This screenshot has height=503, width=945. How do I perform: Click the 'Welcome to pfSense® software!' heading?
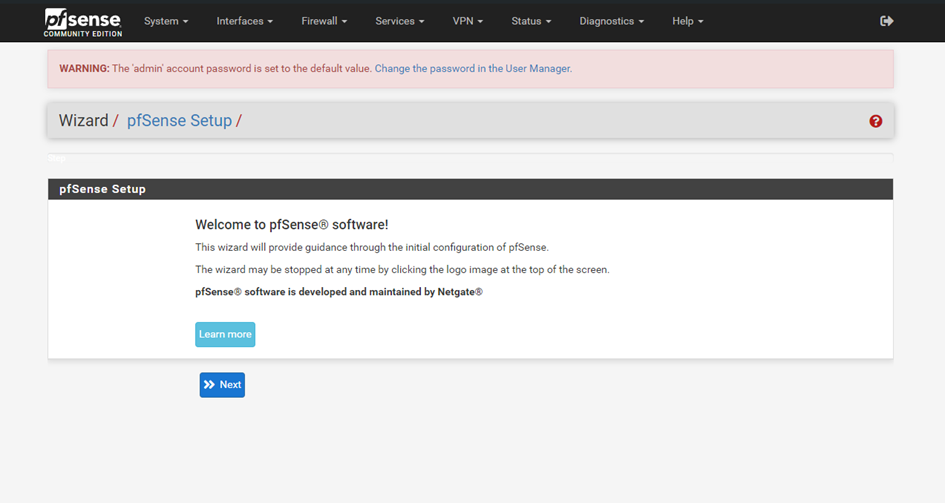coord(292,225)
